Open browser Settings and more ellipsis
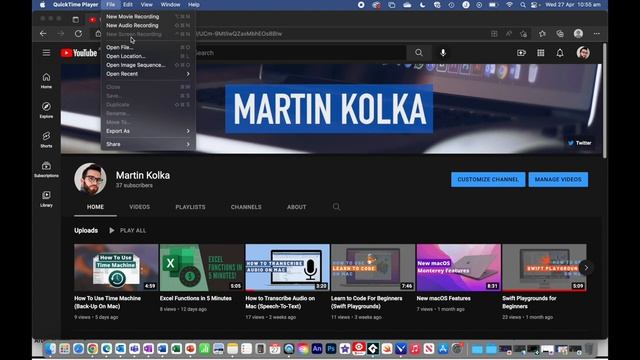This screenshot has height=360, width=640. 597,33
